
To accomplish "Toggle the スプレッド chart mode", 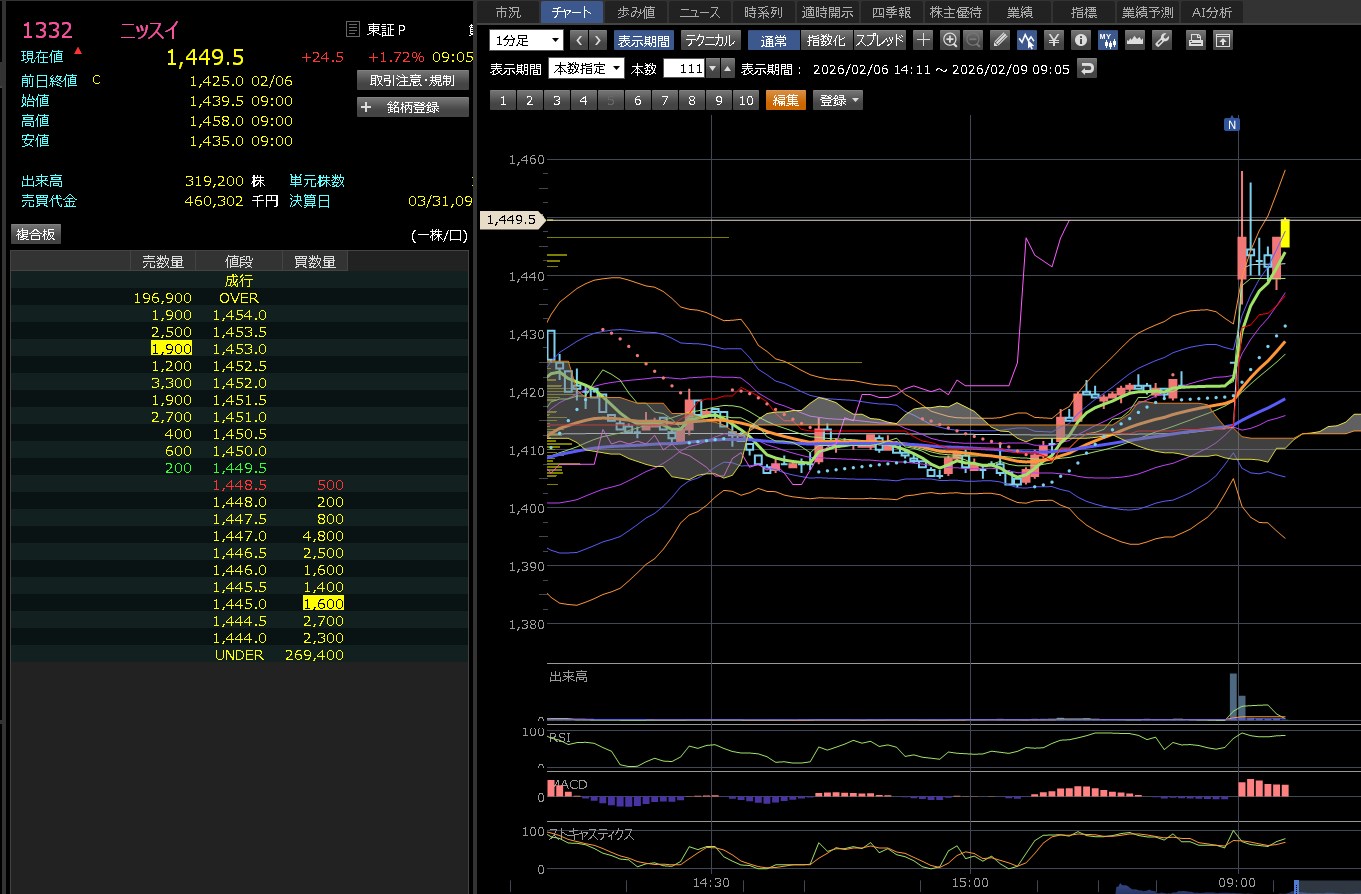I will tap(879, 41).
